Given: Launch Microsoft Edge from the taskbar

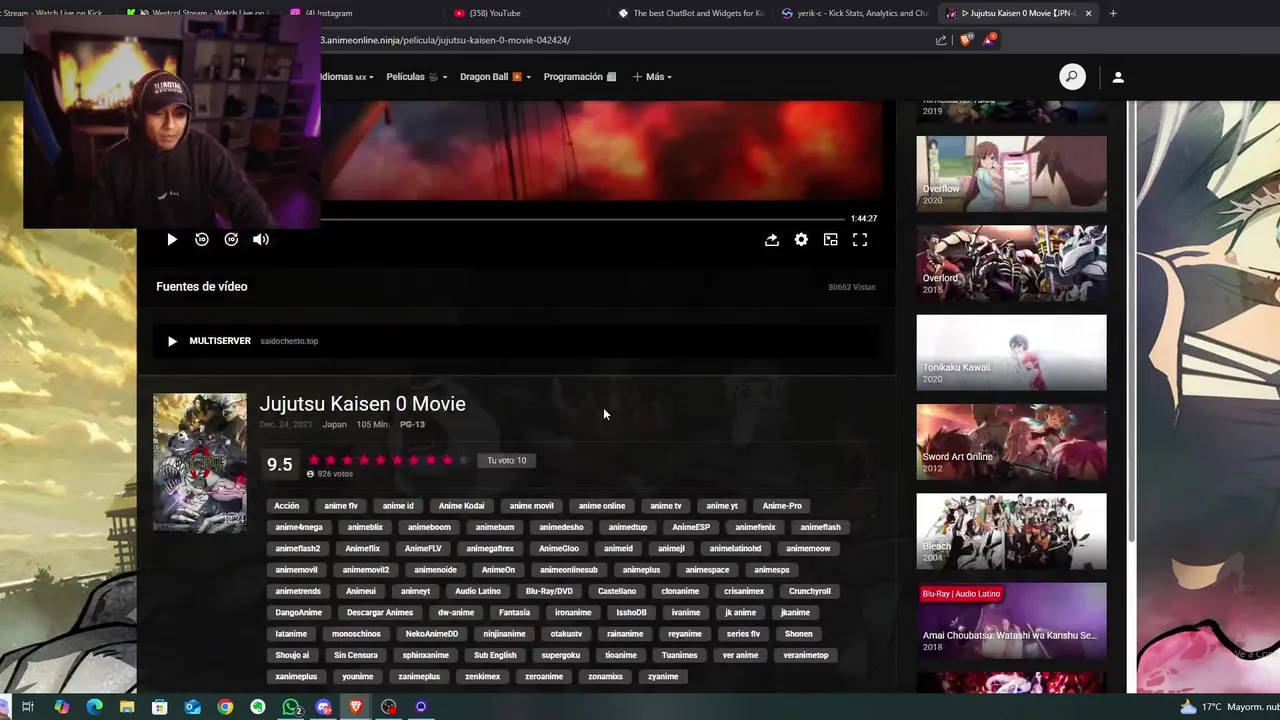Looking at the screenshot, I should tap(94, 707).
